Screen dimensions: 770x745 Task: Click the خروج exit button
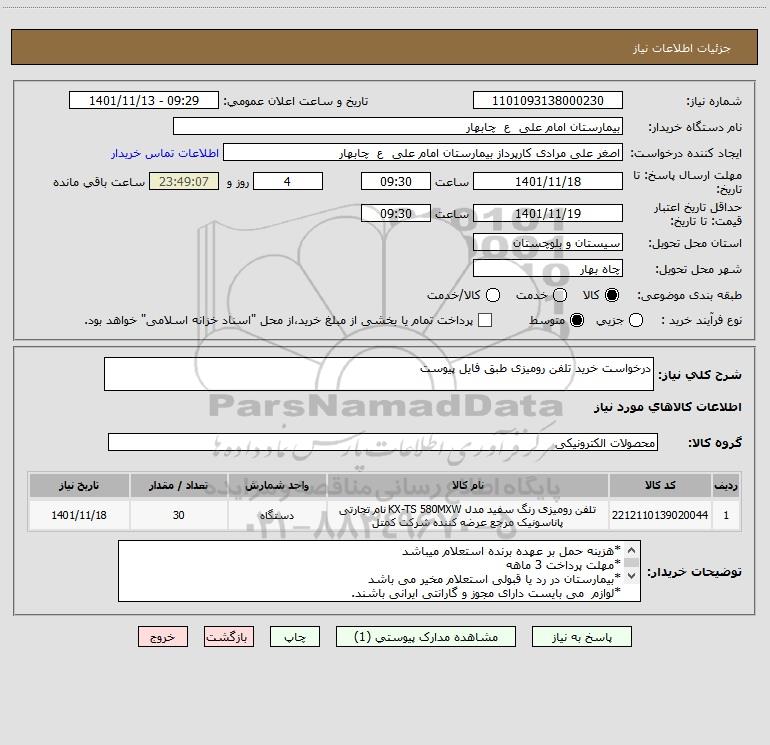point(163,637)
